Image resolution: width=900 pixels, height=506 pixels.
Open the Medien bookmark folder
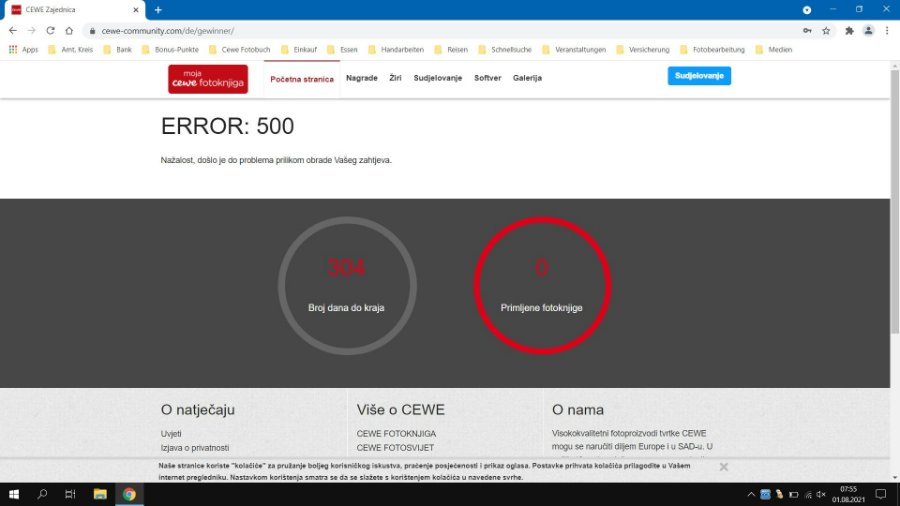pyautogui.click(x=774, y=50)
